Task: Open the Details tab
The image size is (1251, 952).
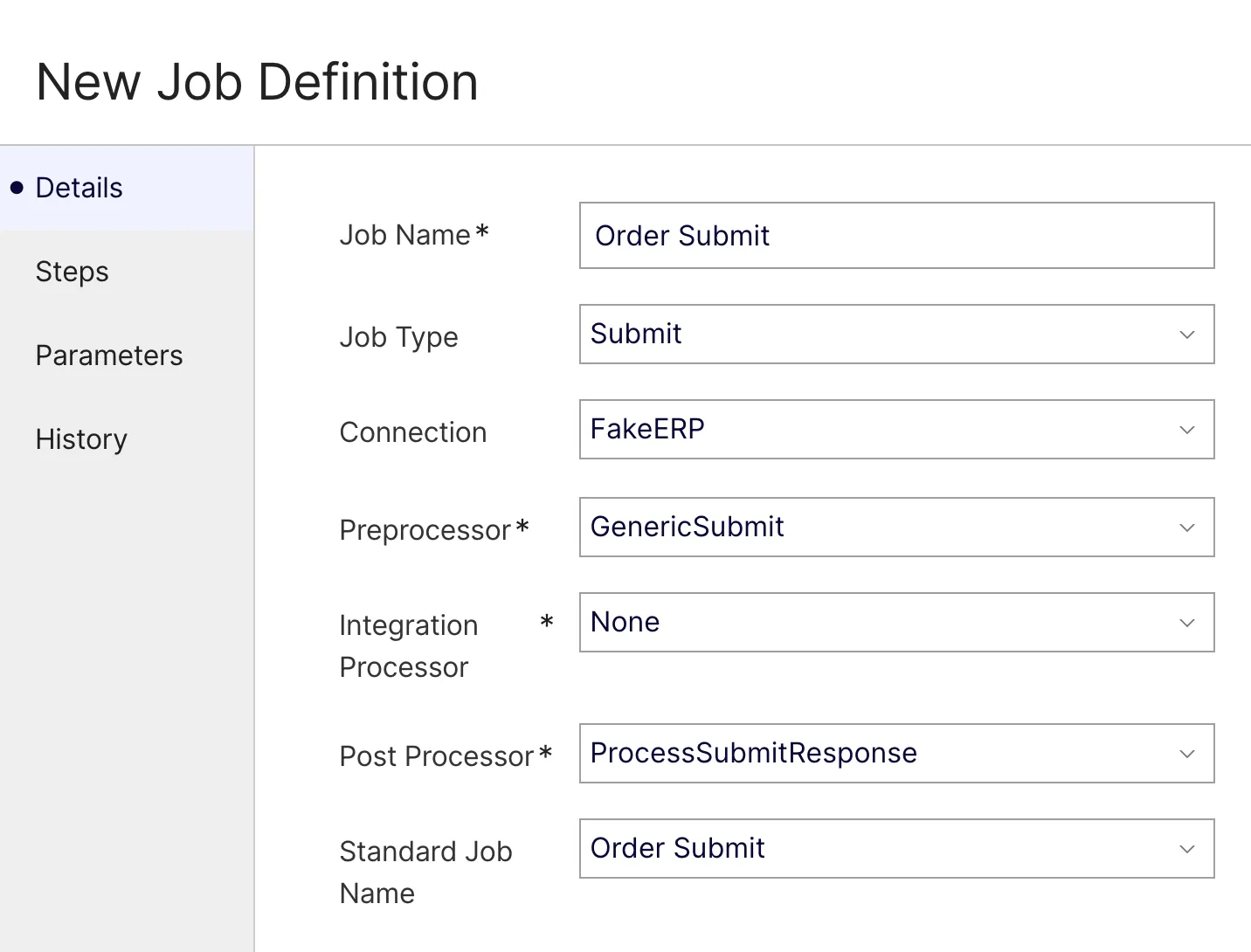Action: point(127,188)
